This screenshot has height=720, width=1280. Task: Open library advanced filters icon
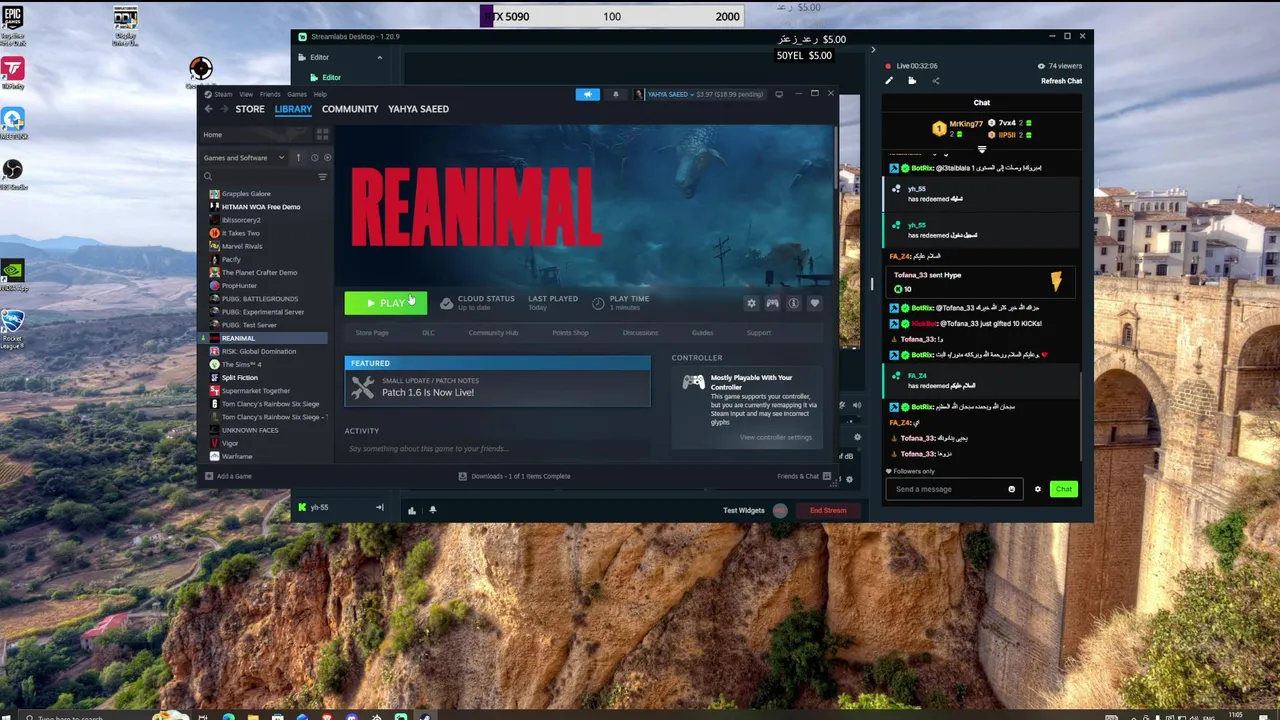(322, 177)
